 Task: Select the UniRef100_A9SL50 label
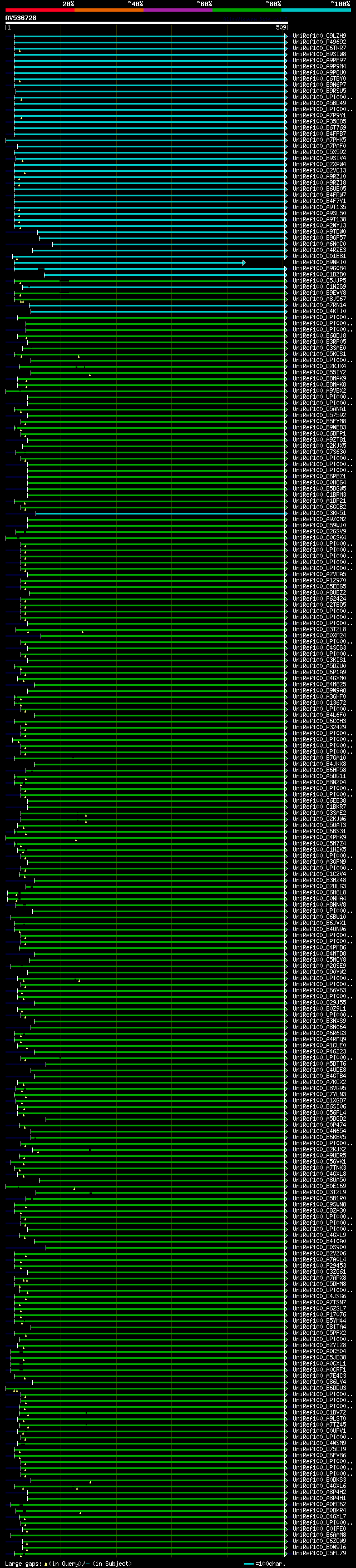point(319,214)
